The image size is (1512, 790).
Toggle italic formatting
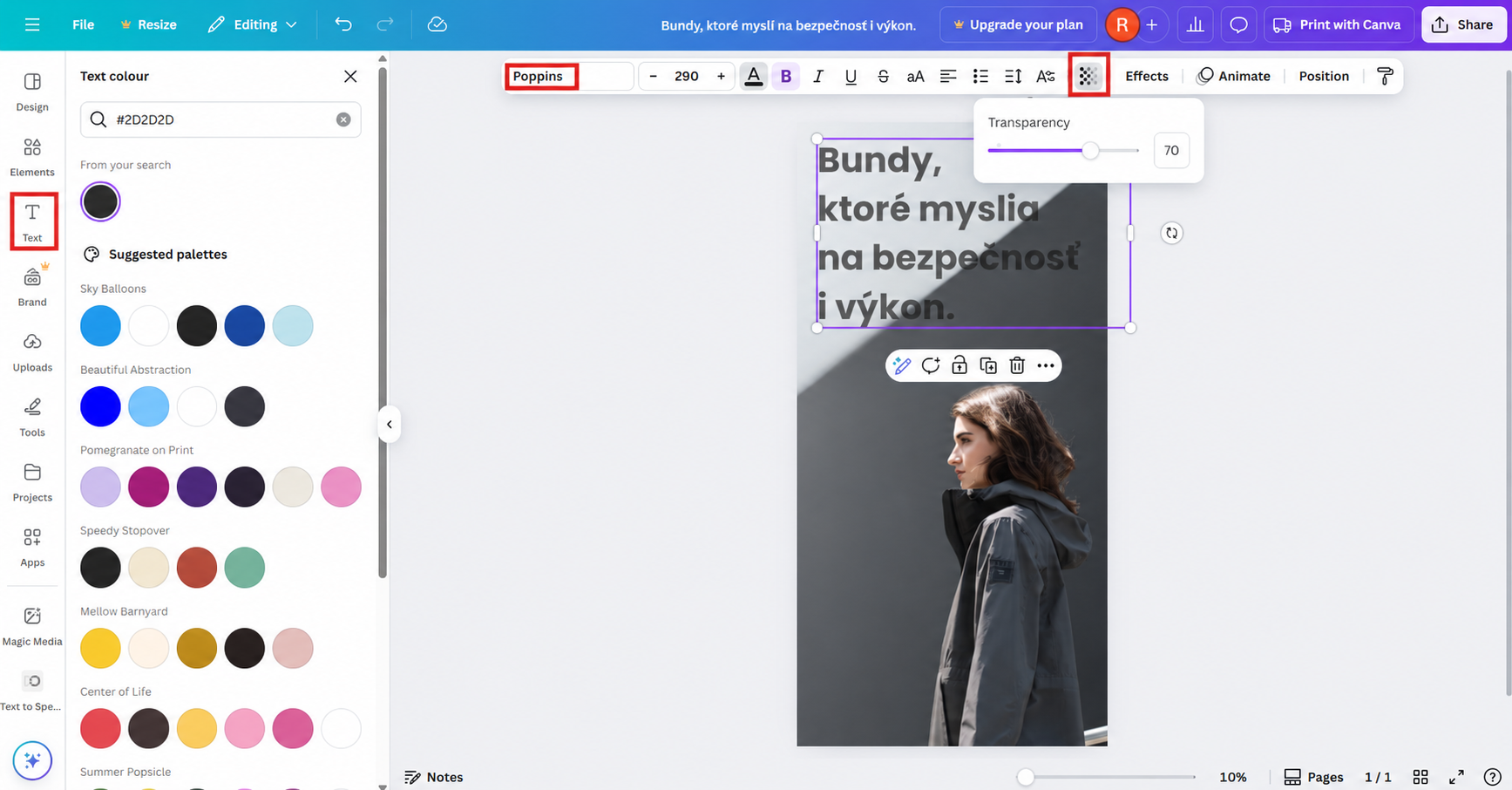[x=818, y=76]
